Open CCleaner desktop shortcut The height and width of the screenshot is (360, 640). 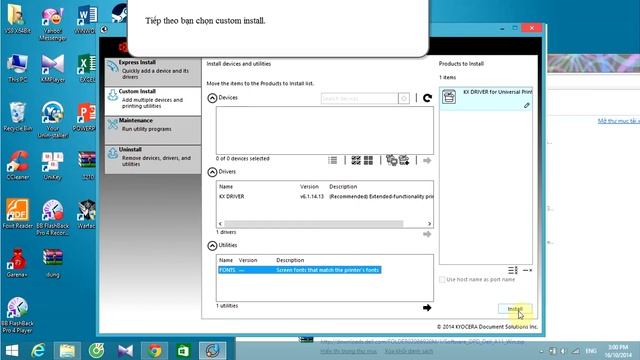(17, 166)
